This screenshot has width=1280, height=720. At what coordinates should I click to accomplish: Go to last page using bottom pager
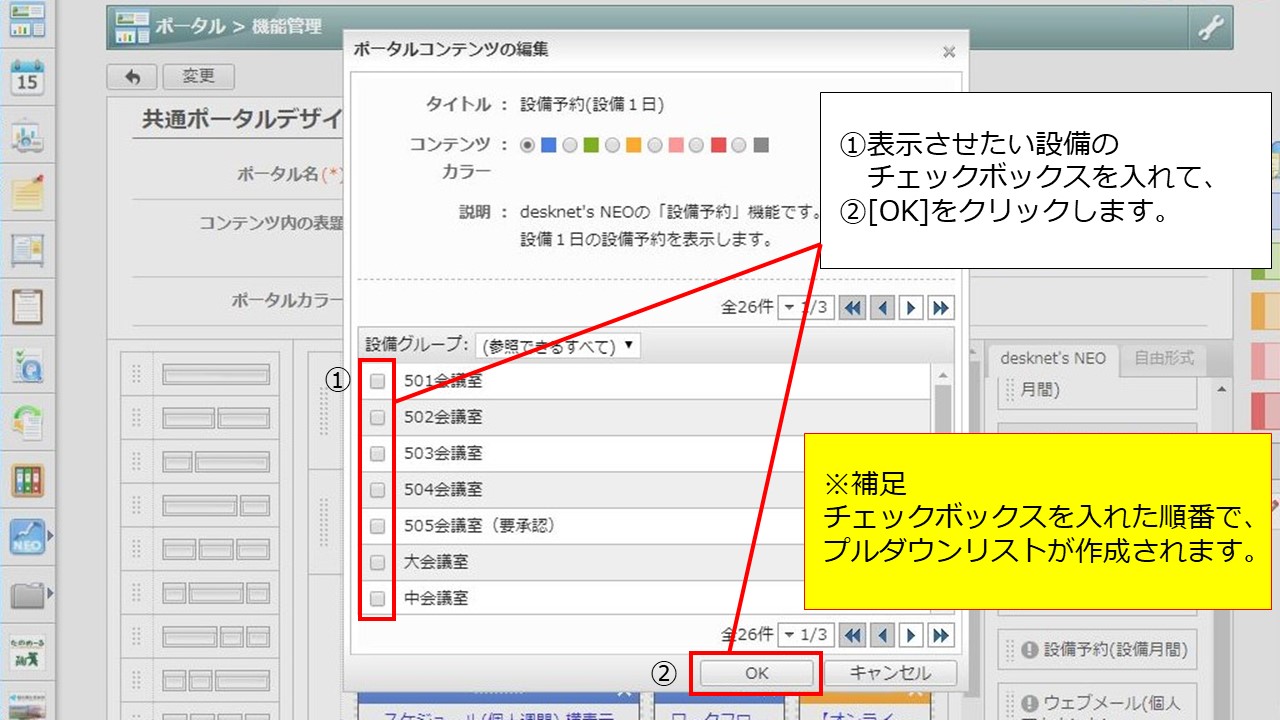(x=940, y=635)
